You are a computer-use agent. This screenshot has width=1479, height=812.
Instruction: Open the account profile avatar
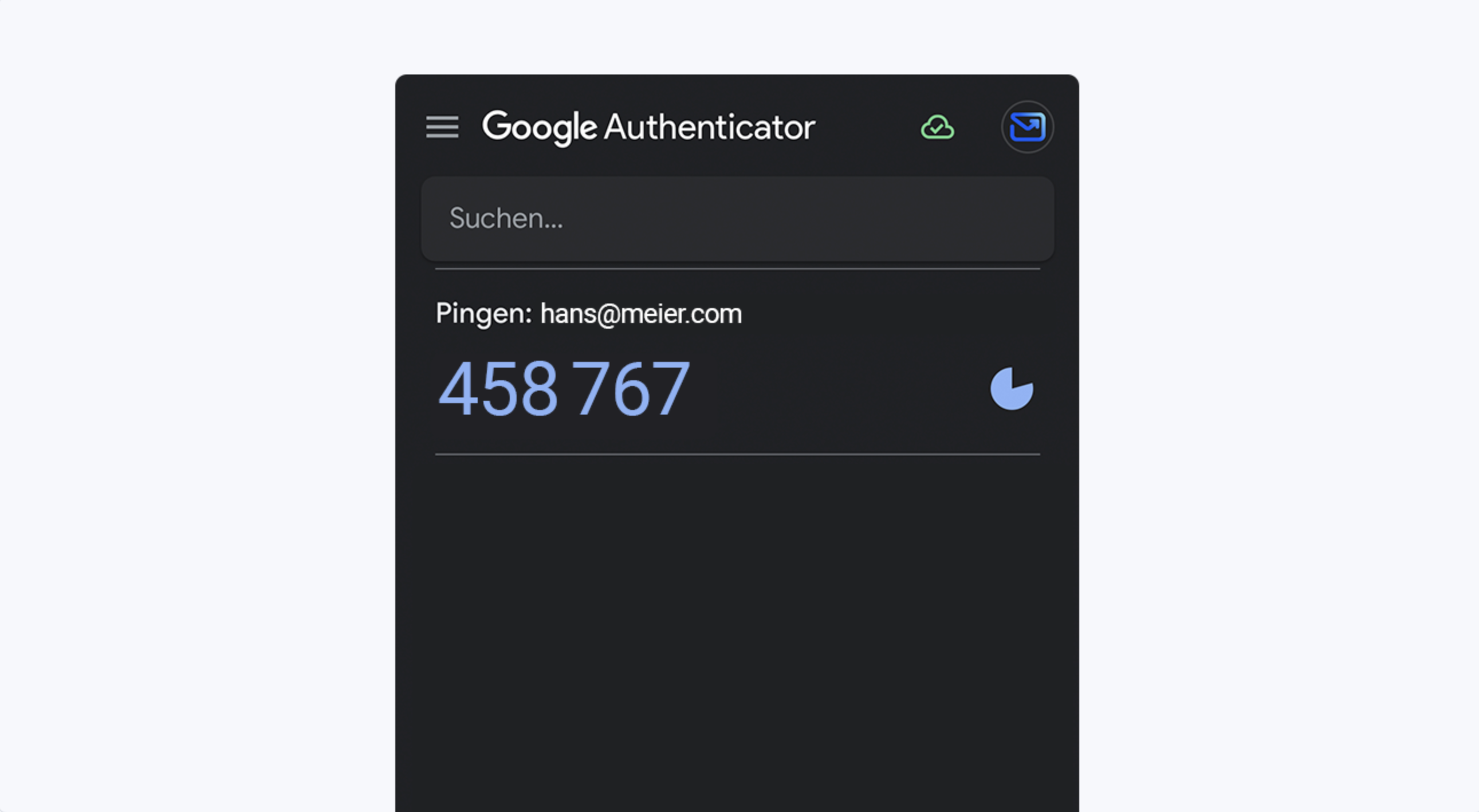point(1027,127)
